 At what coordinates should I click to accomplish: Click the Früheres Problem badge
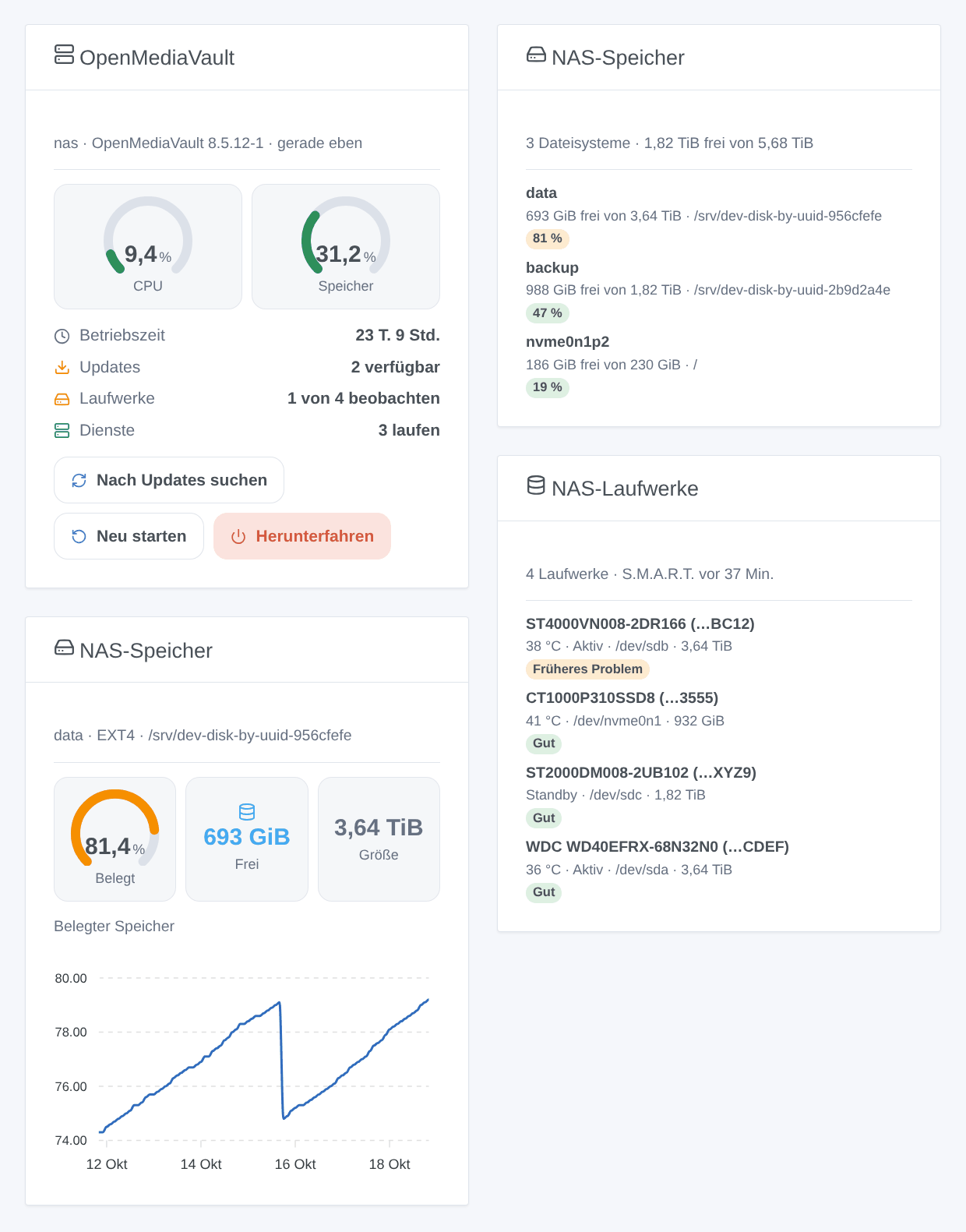pyautogui.click(x=587, y=669)
